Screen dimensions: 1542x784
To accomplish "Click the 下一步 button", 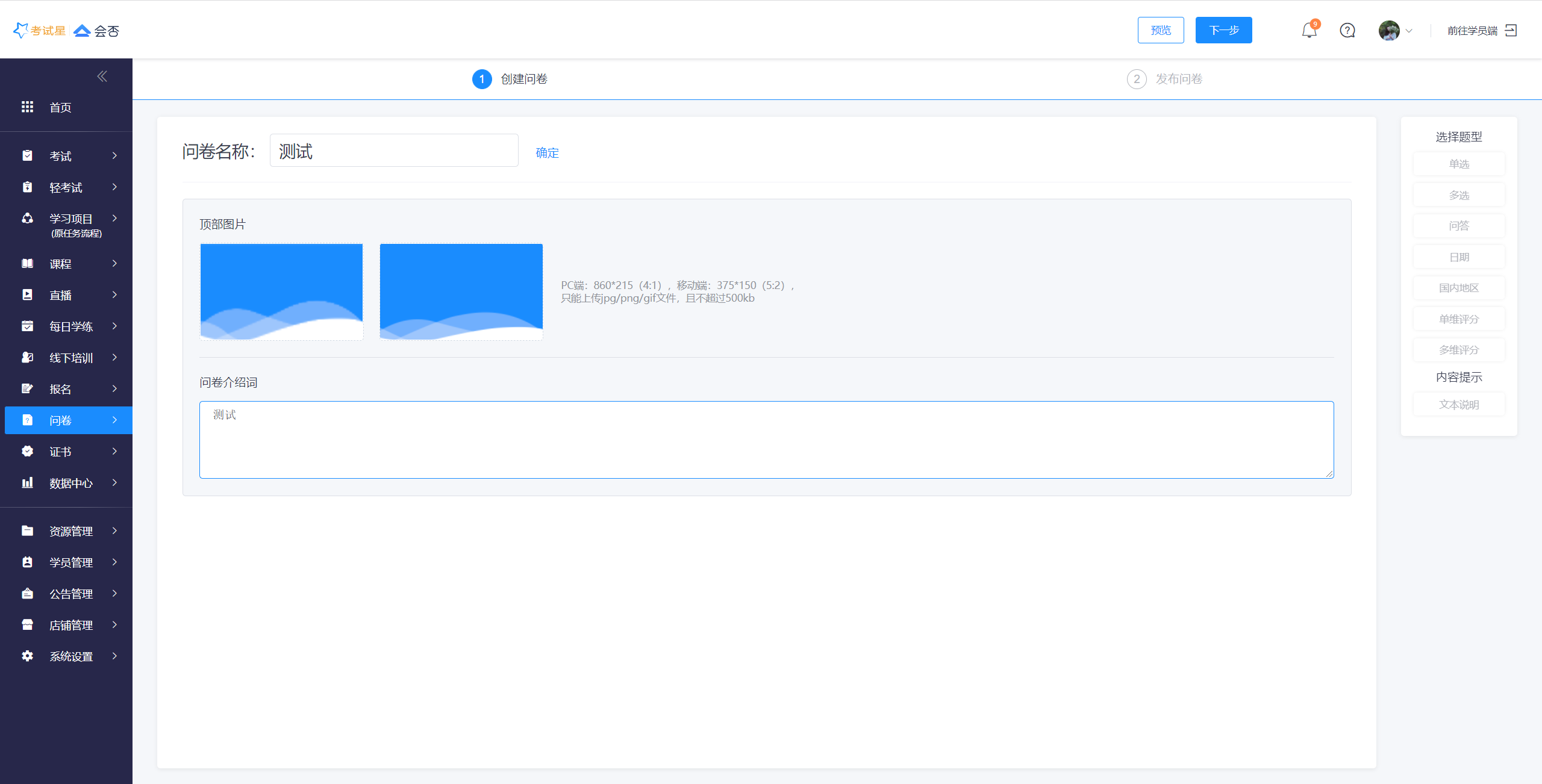I will click(1223, 30).
